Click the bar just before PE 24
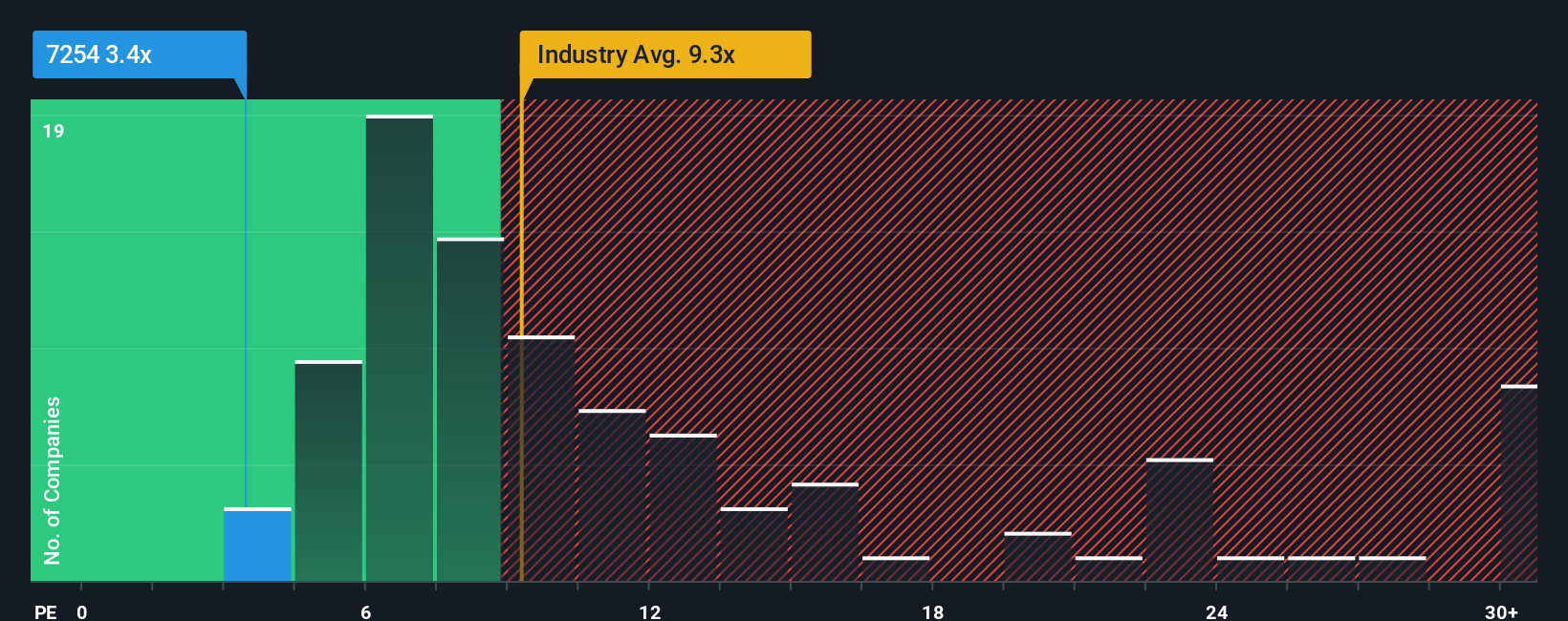1568x621 pixels. (1180, 520)
